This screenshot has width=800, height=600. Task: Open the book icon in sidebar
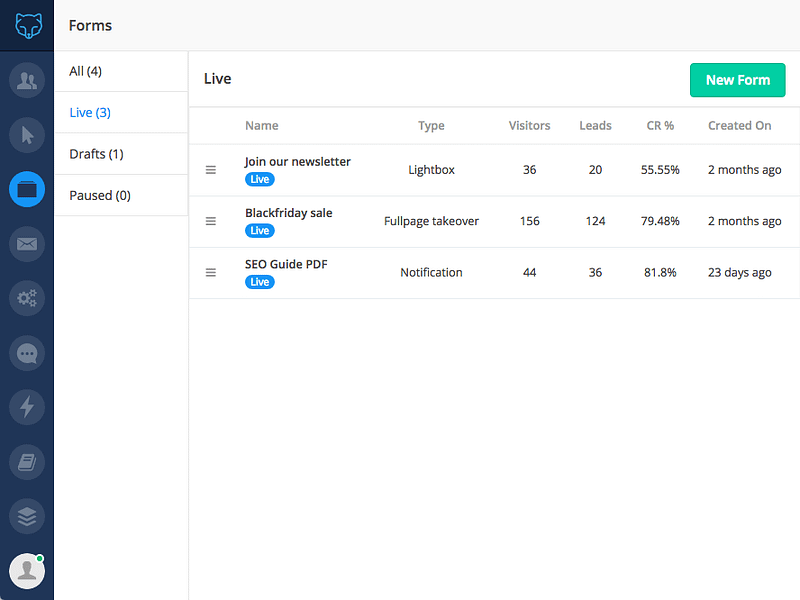coord(27,462)
